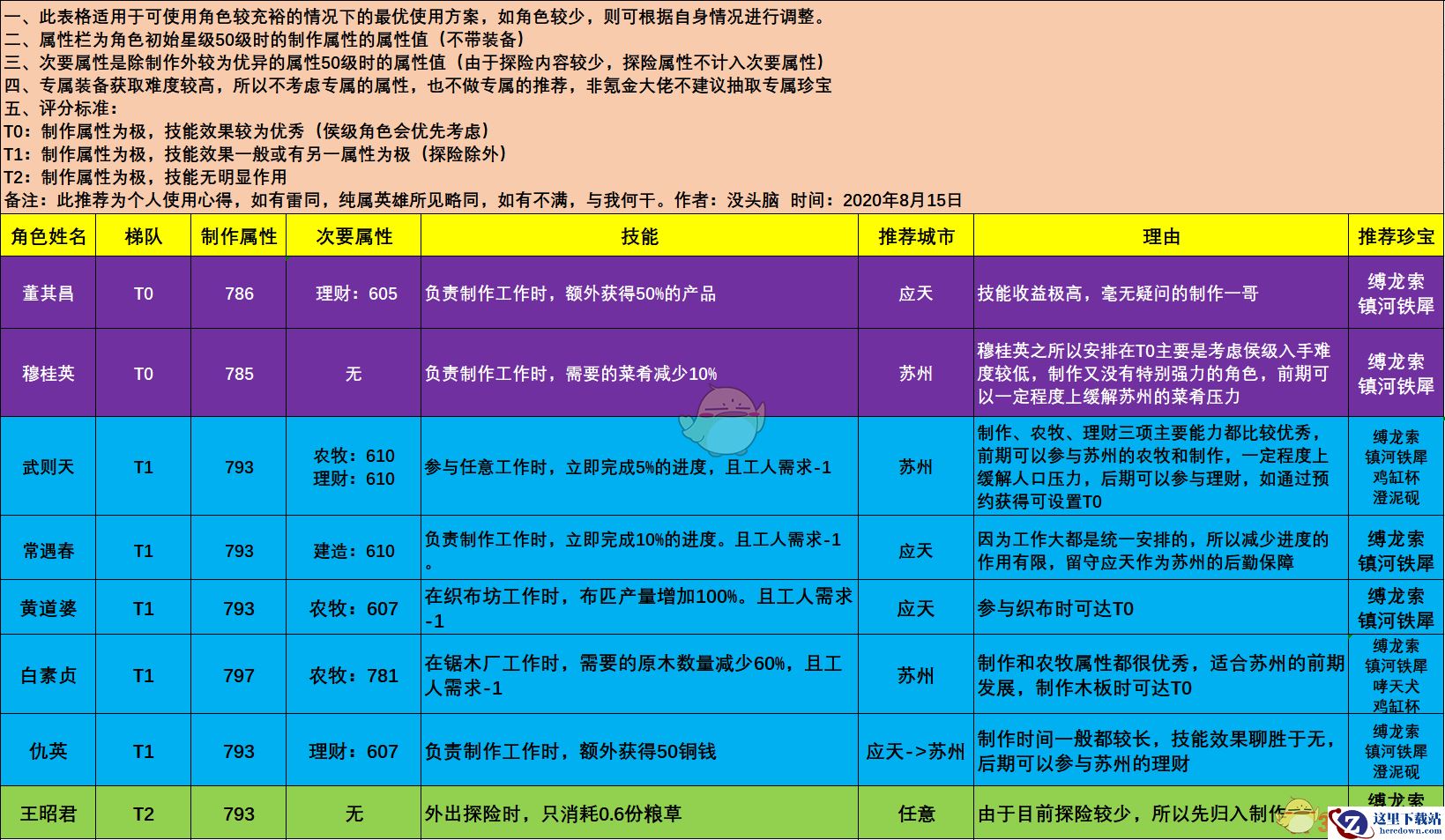Select the 技能 column header

coord(639,236)
